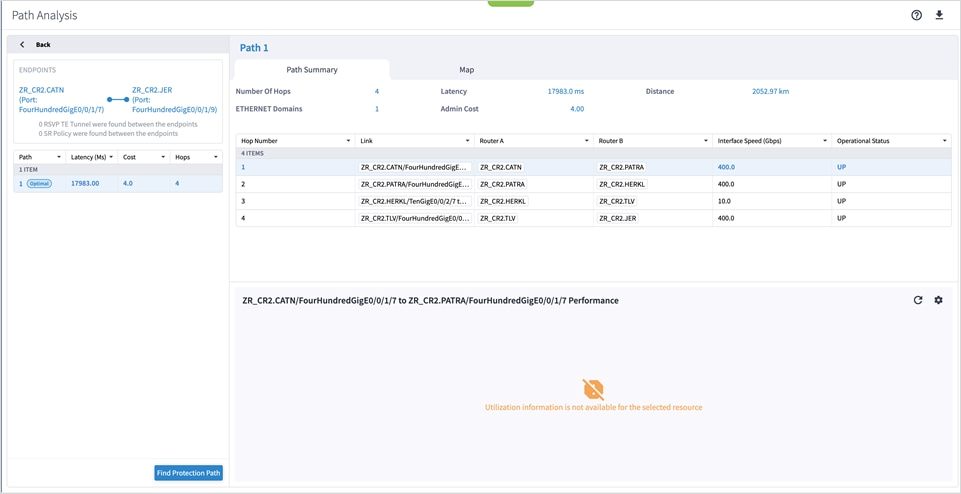Click Number Of Hops value 4

click(377, 91)
